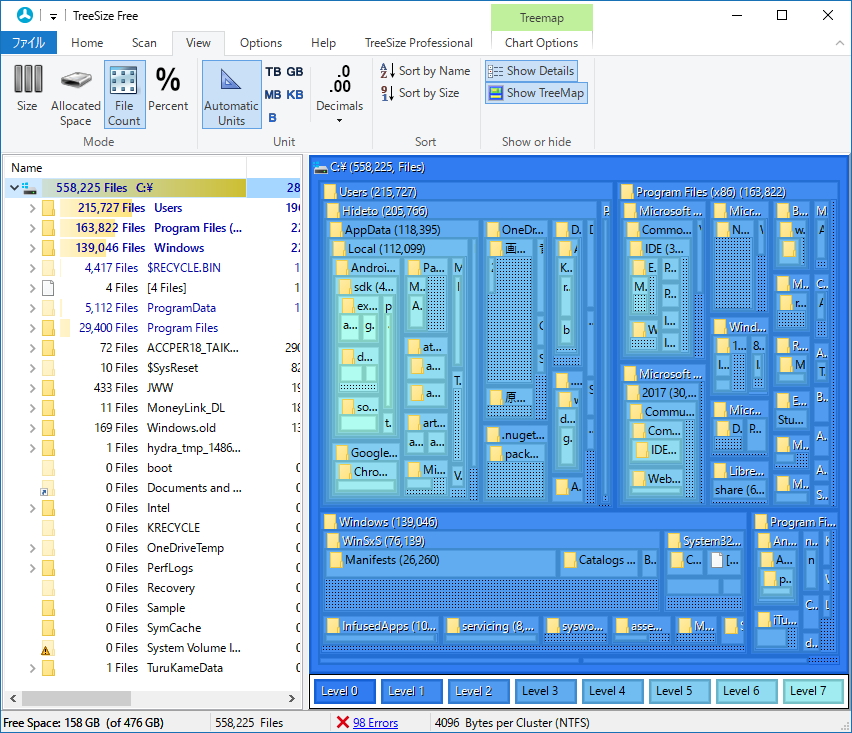Open the Decimals dropdown
The width and height of the screenshot is (852, 733).
[340, 95]
